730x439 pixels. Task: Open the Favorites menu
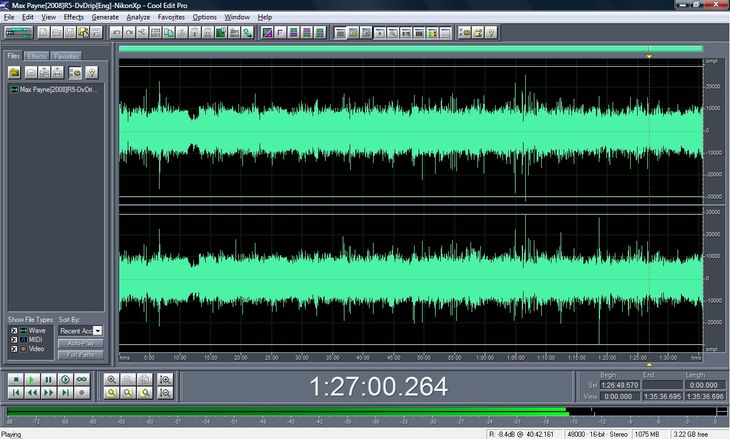click(171, 17)
